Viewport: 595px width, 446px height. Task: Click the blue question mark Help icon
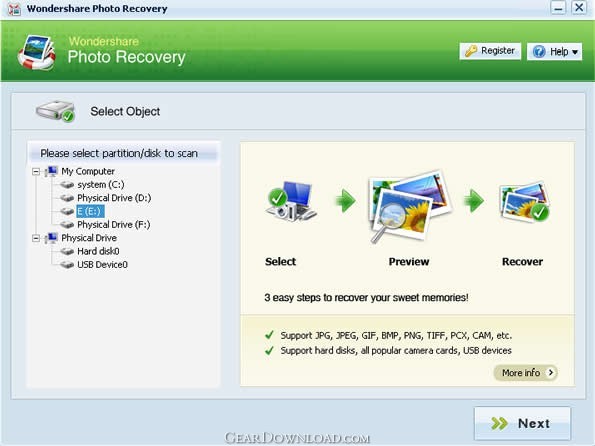tap(539, 51)
